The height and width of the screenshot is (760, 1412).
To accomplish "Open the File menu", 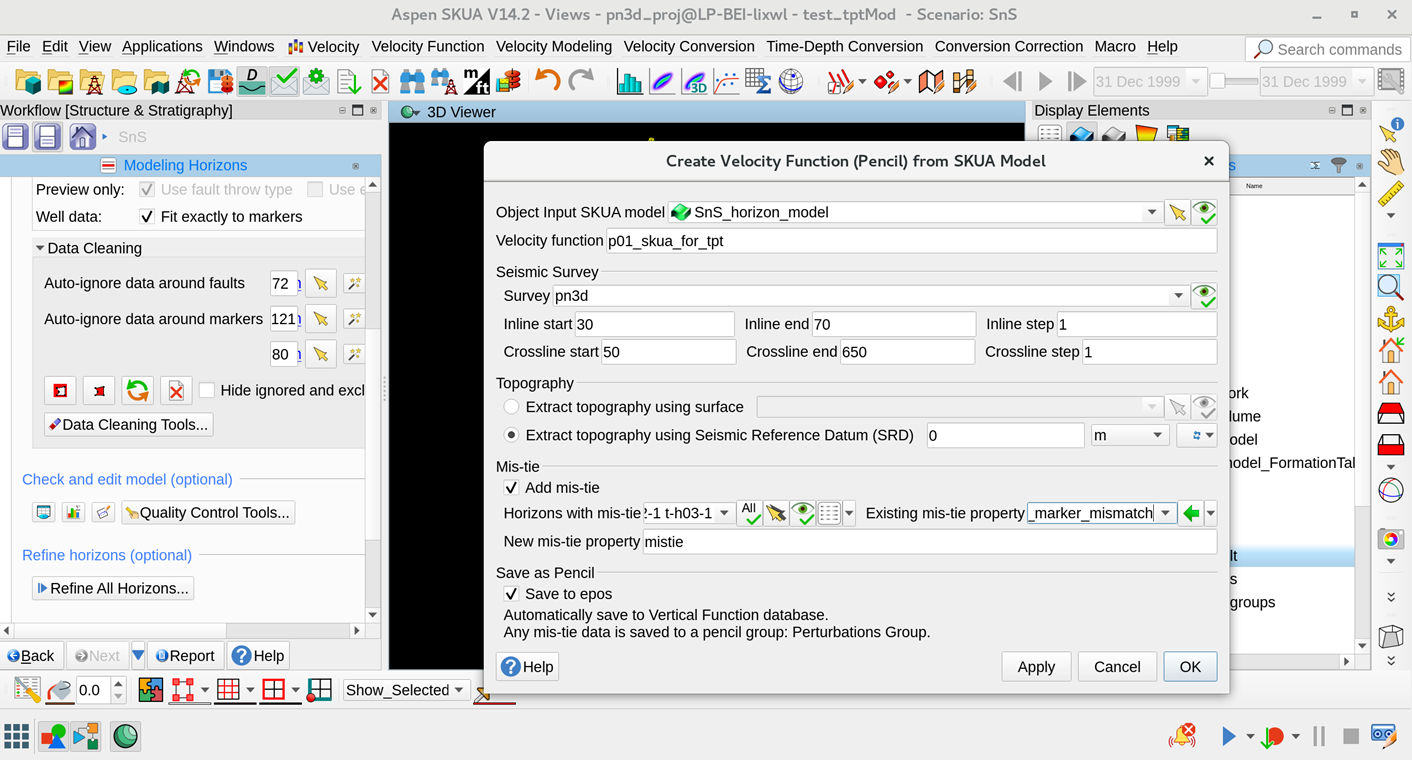I will [18, 46].
